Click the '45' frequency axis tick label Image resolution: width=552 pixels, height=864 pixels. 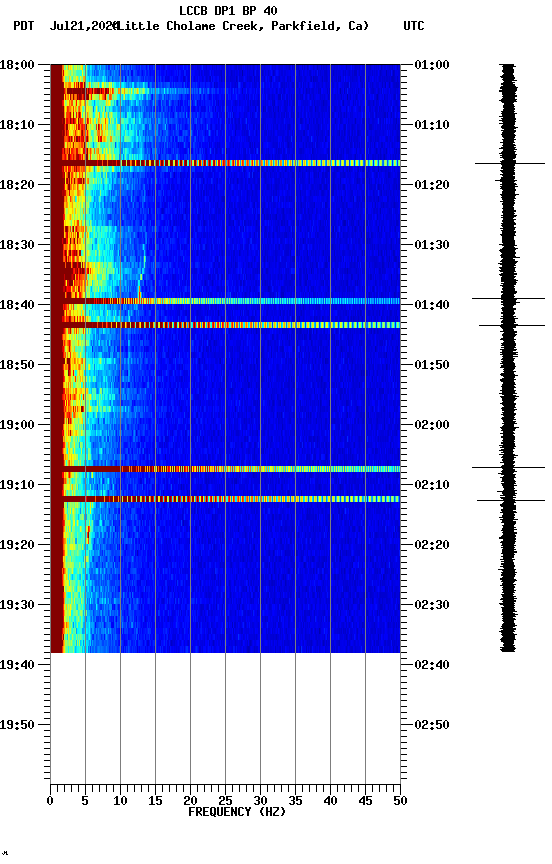tap(365, 802)
